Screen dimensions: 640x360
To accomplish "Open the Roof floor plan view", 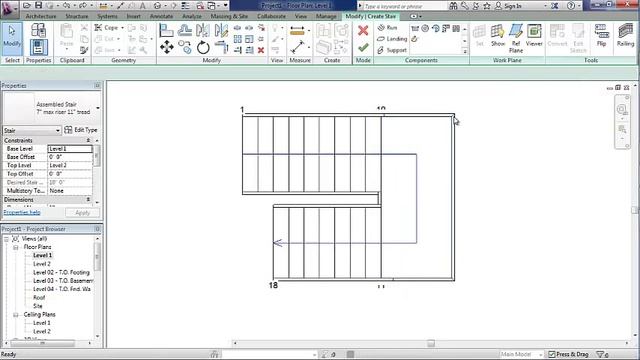I will [39, 298].
